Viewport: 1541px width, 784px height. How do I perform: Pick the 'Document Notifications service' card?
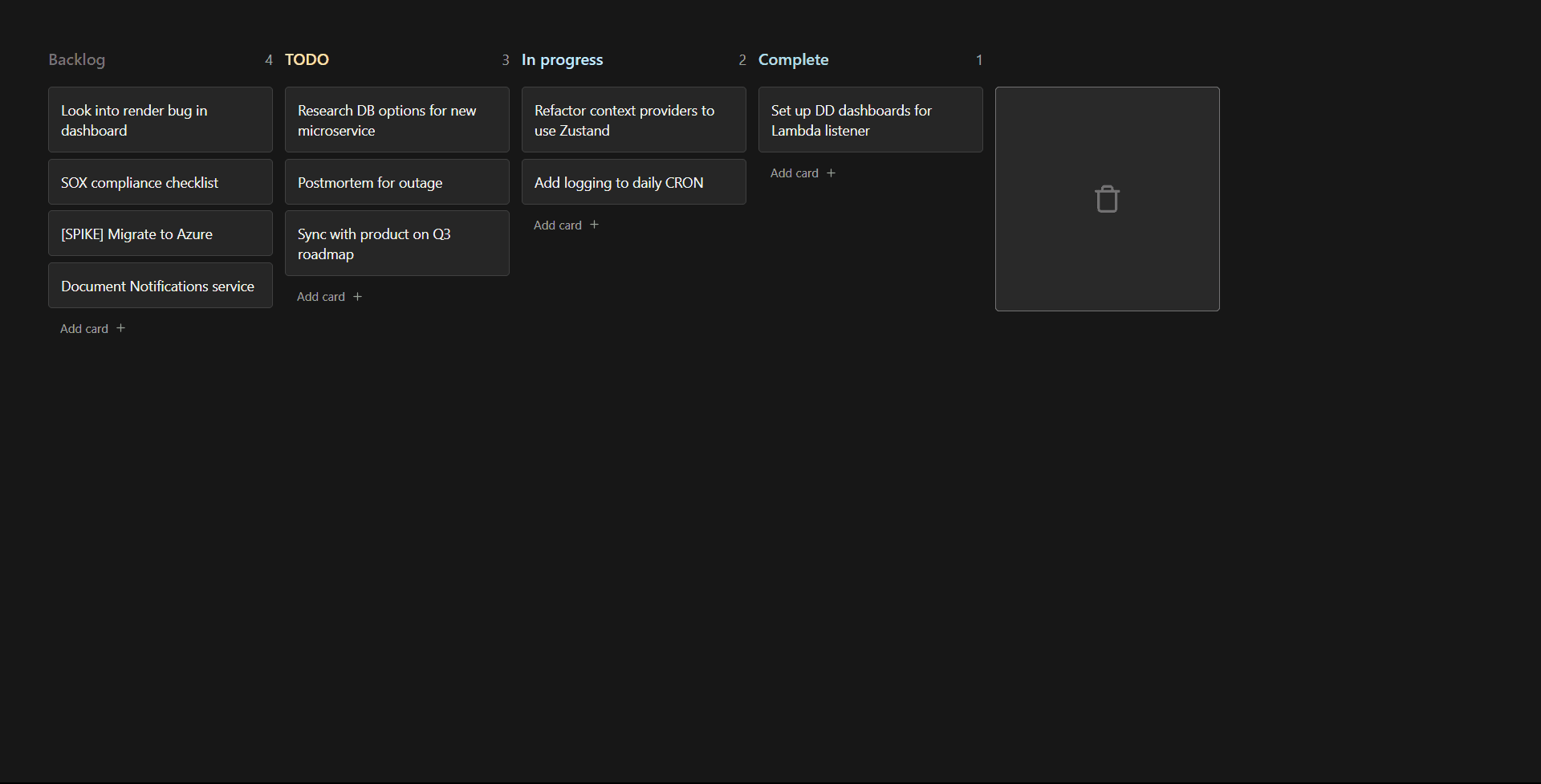[x=161, y=286]
